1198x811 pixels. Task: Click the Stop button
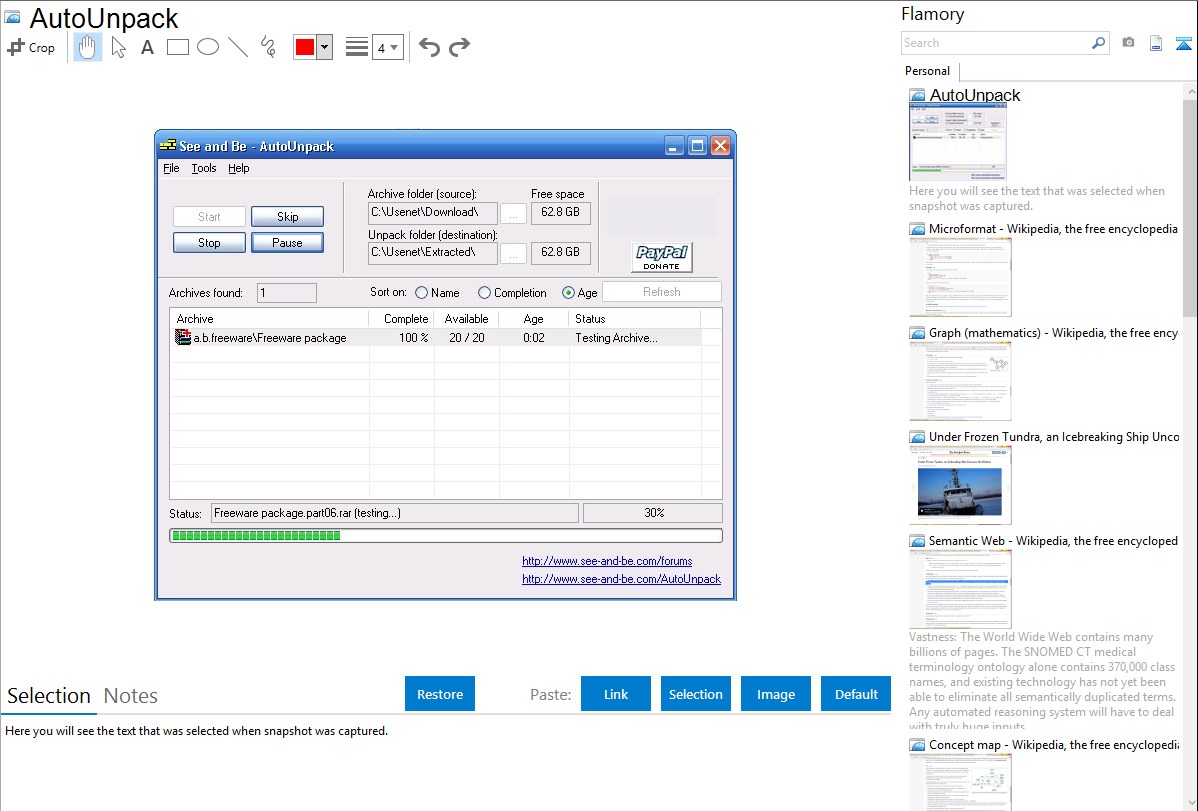[x=209, y=243]
